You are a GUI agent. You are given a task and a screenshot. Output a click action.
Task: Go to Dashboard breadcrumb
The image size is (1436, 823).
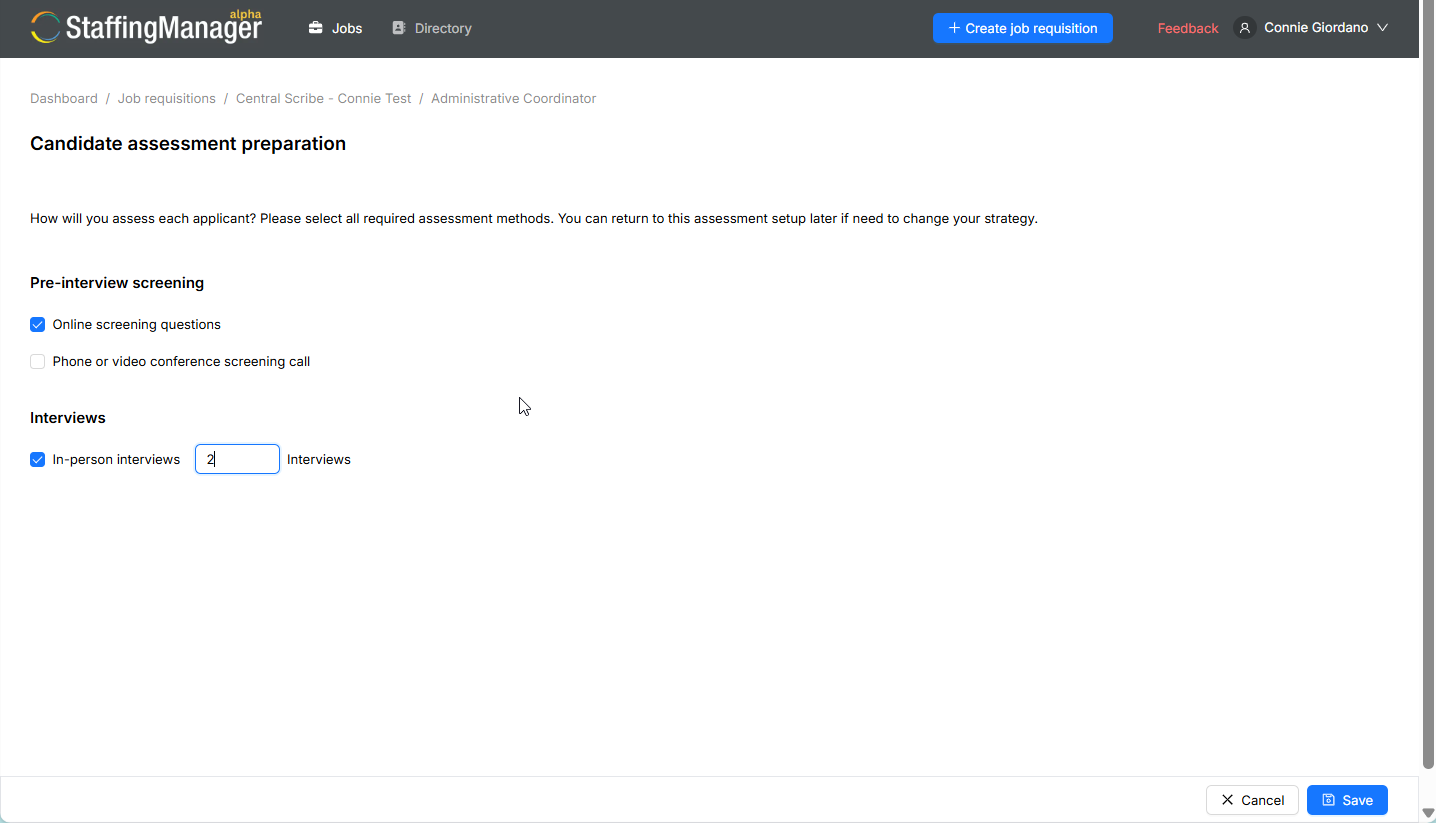[x=64, y=98]
